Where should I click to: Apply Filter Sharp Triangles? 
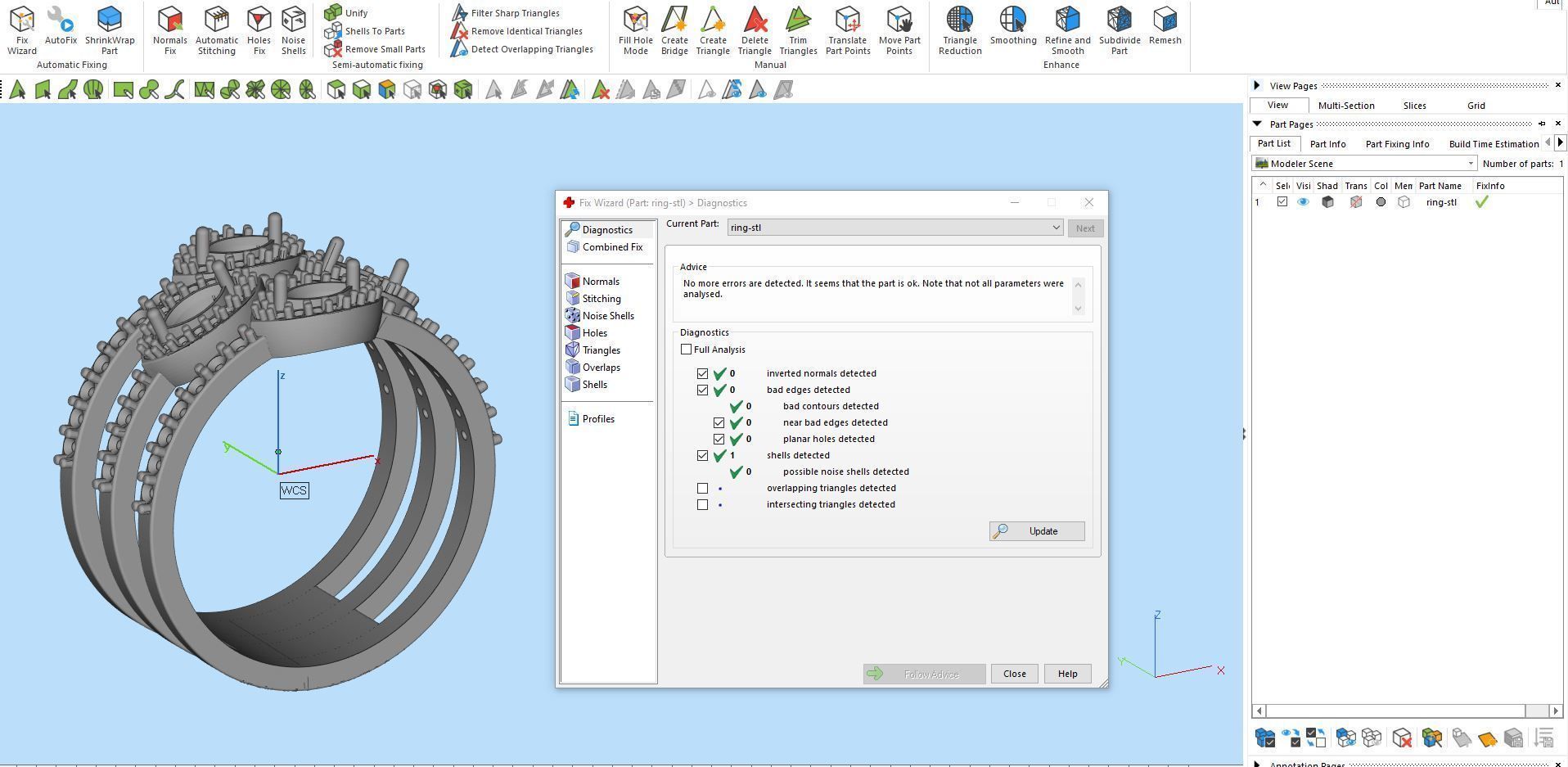point(506,13)
